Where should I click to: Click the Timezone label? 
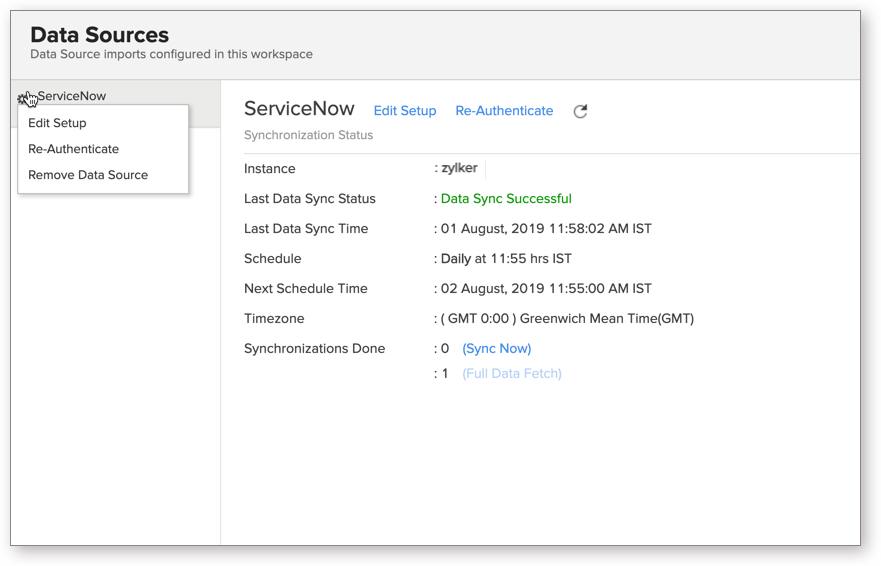coord(274,319)
